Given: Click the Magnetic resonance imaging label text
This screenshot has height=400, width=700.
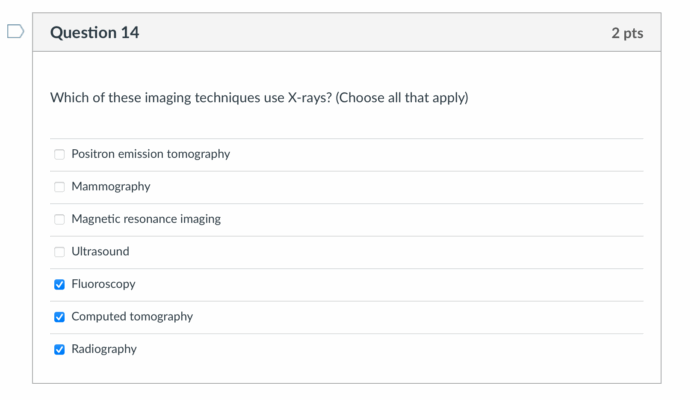Looking at the screenshot, I should (x=146, y=219).
